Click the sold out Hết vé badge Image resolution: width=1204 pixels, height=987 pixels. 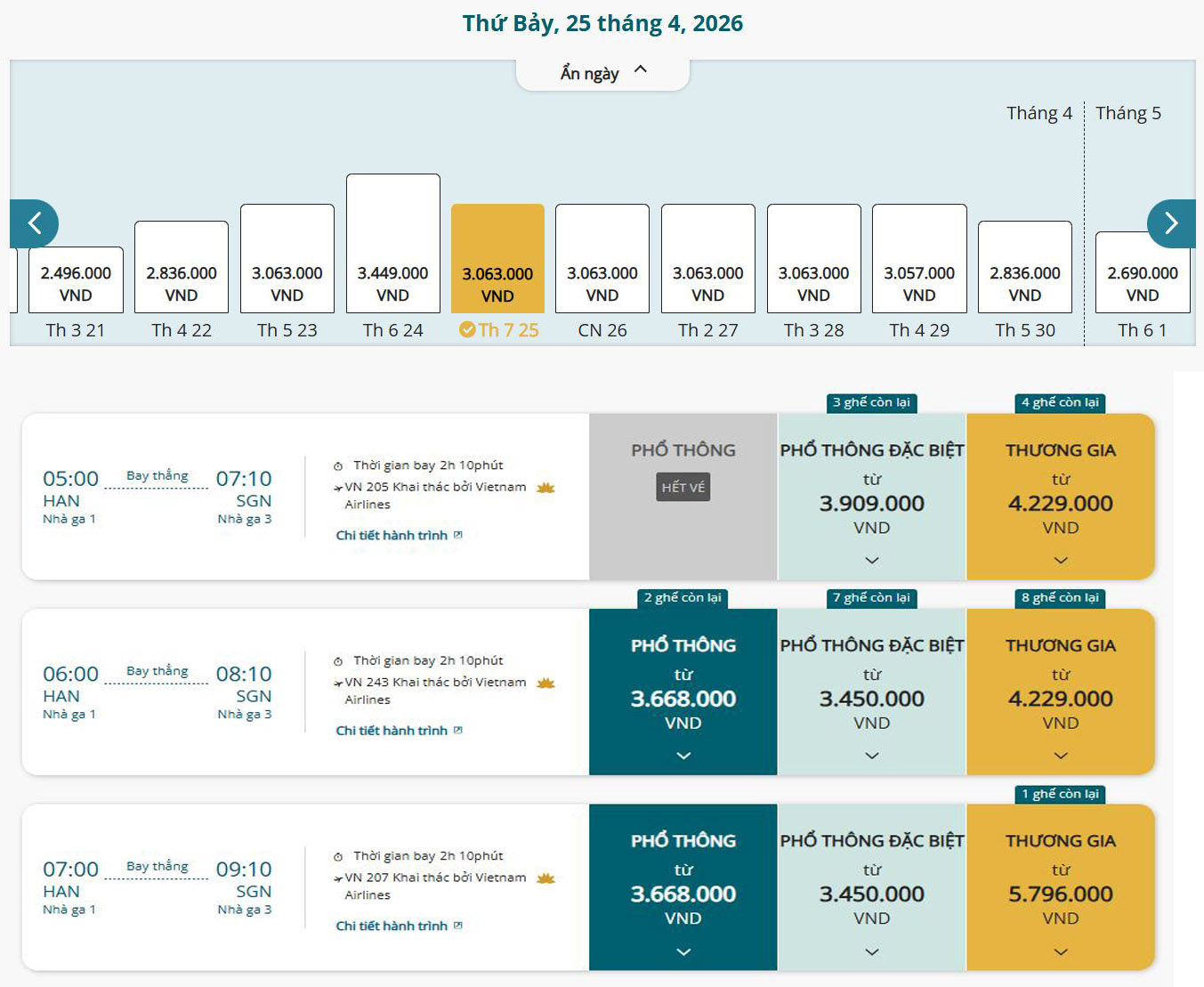pos(683,488)
